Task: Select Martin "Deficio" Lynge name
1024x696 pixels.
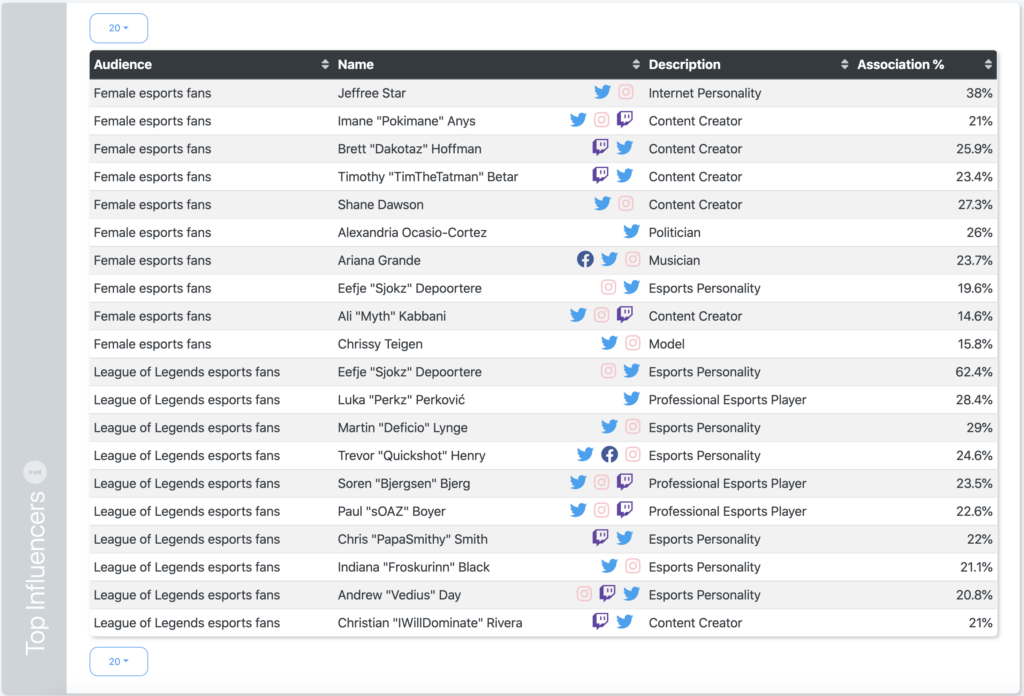Action: [402, 428]
